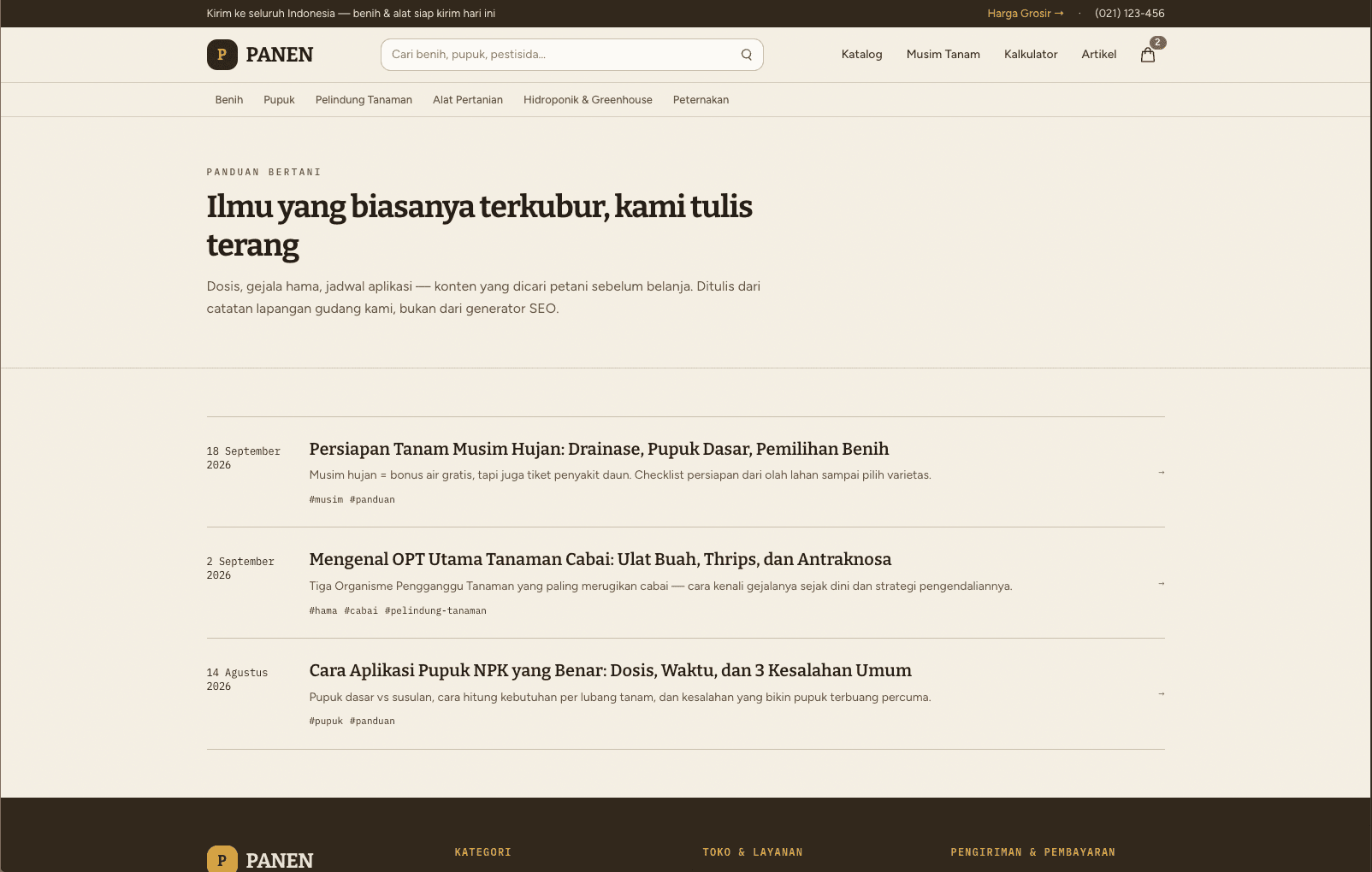
Task: Focus the product search field
Action: click(571, 55)
